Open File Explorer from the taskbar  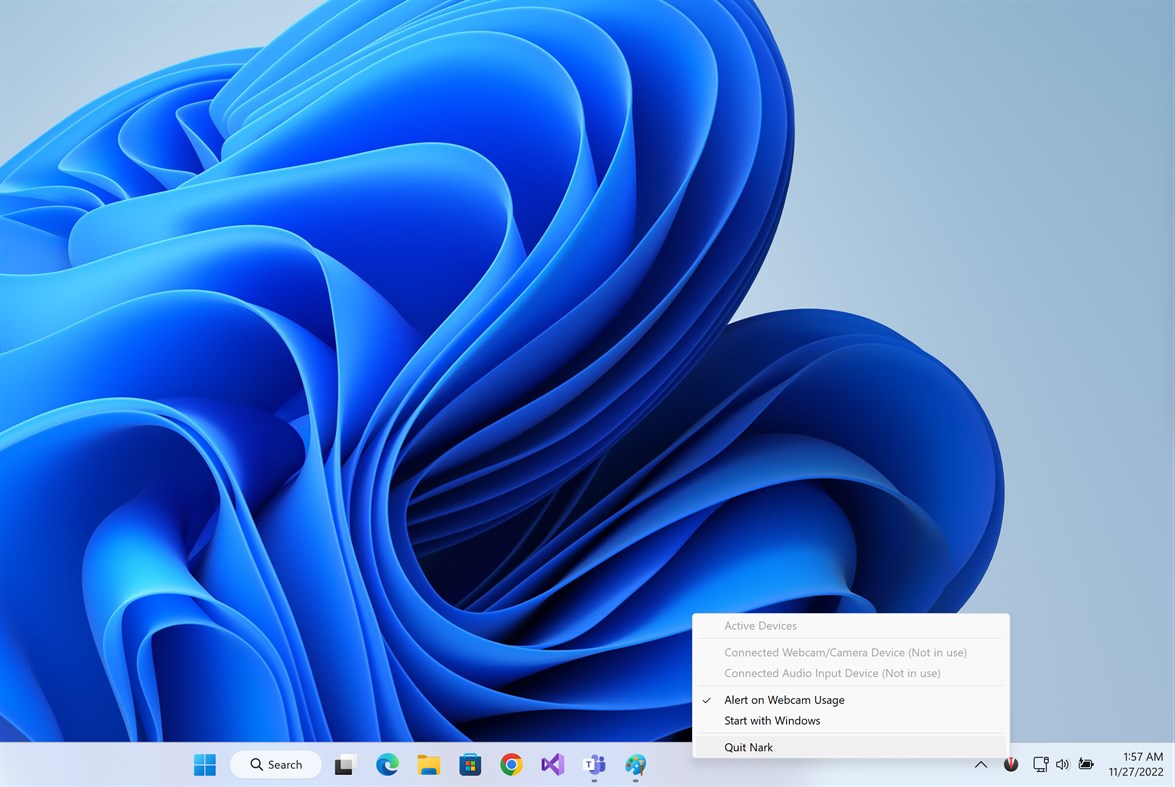pyautogui.click(x=428, y=765)
